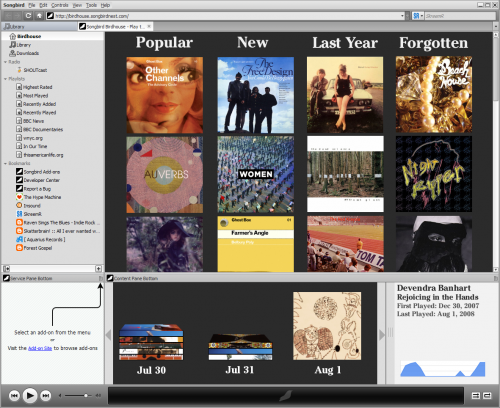This screenshot has width=500, height=408.
Task: Click the reload page icon
Action: click(x=29, y=16)
